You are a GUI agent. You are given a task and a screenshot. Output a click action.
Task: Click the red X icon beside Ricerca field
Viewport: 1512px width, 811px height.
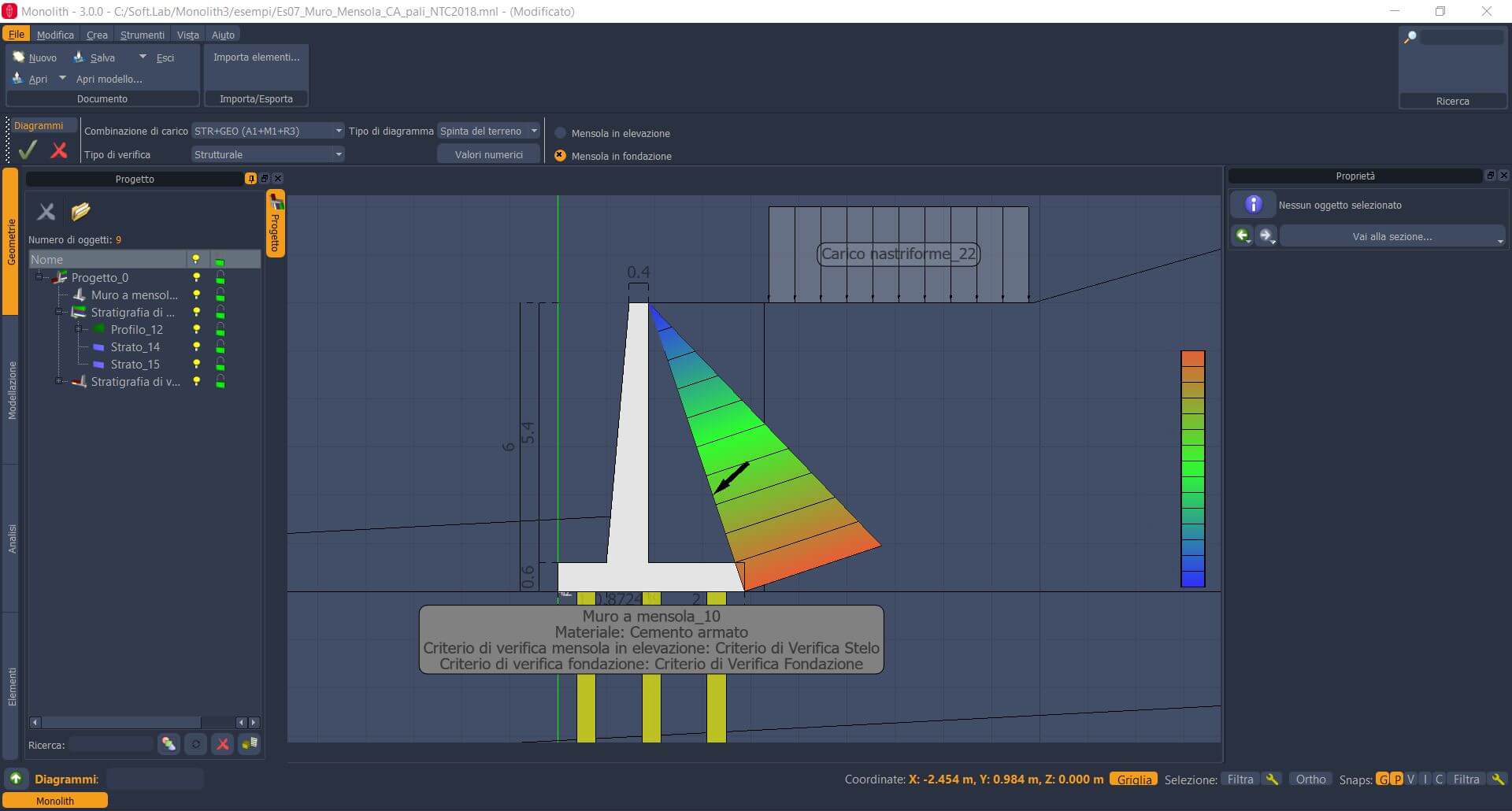(223, 744)
